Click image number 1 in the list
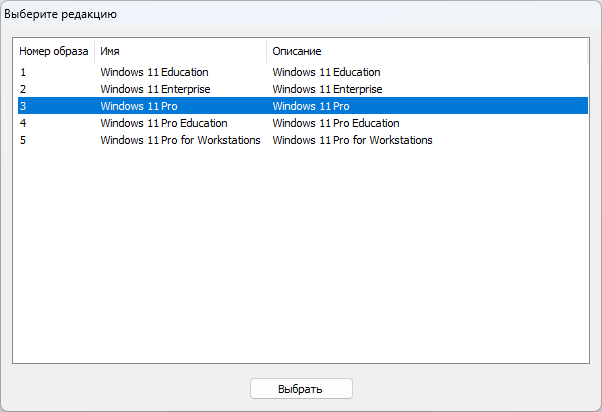This screenshot has width=602, height=412. coord(23,72)
